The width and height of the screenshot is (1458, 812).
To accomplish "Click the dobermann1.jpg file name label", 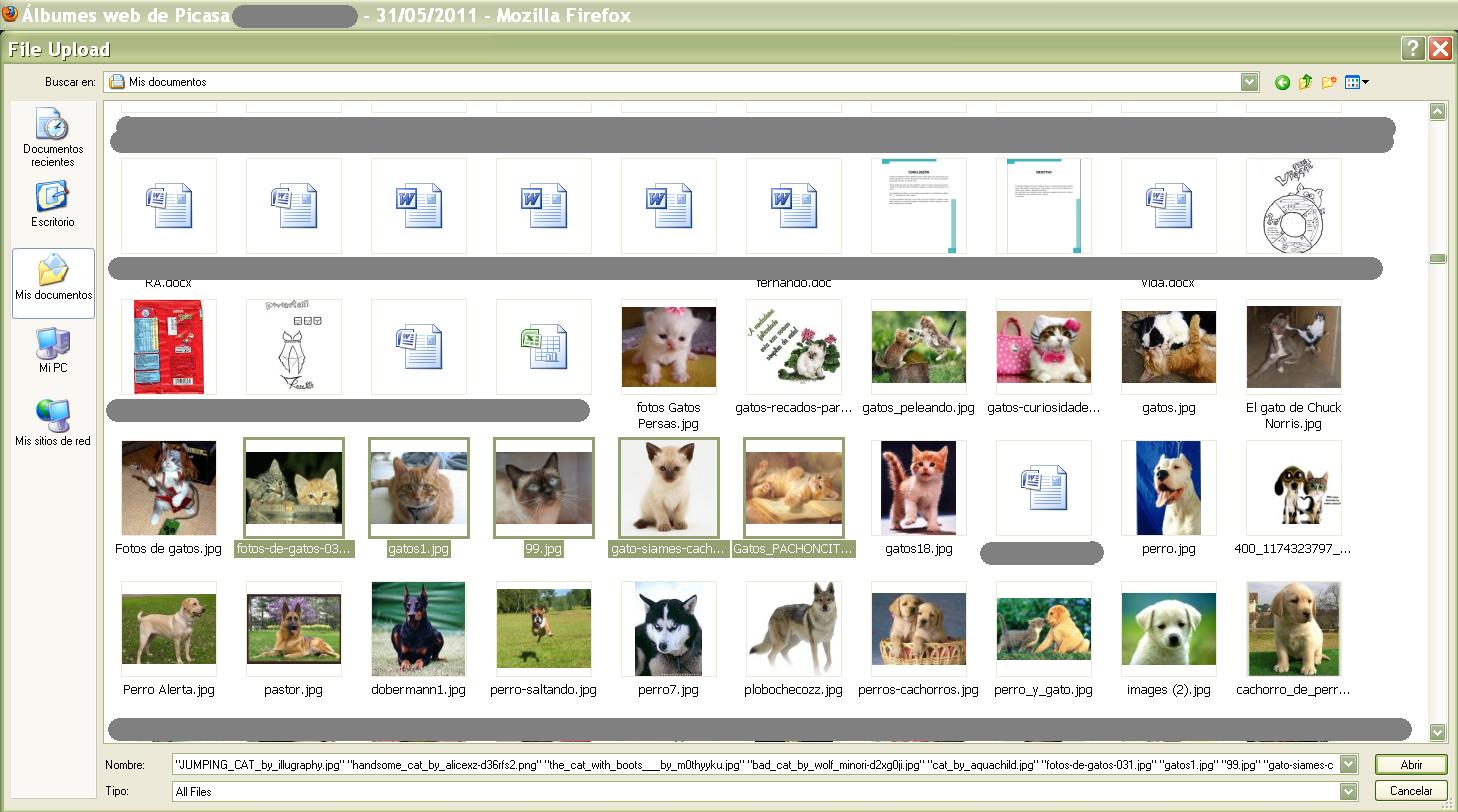I will [419, 690].
